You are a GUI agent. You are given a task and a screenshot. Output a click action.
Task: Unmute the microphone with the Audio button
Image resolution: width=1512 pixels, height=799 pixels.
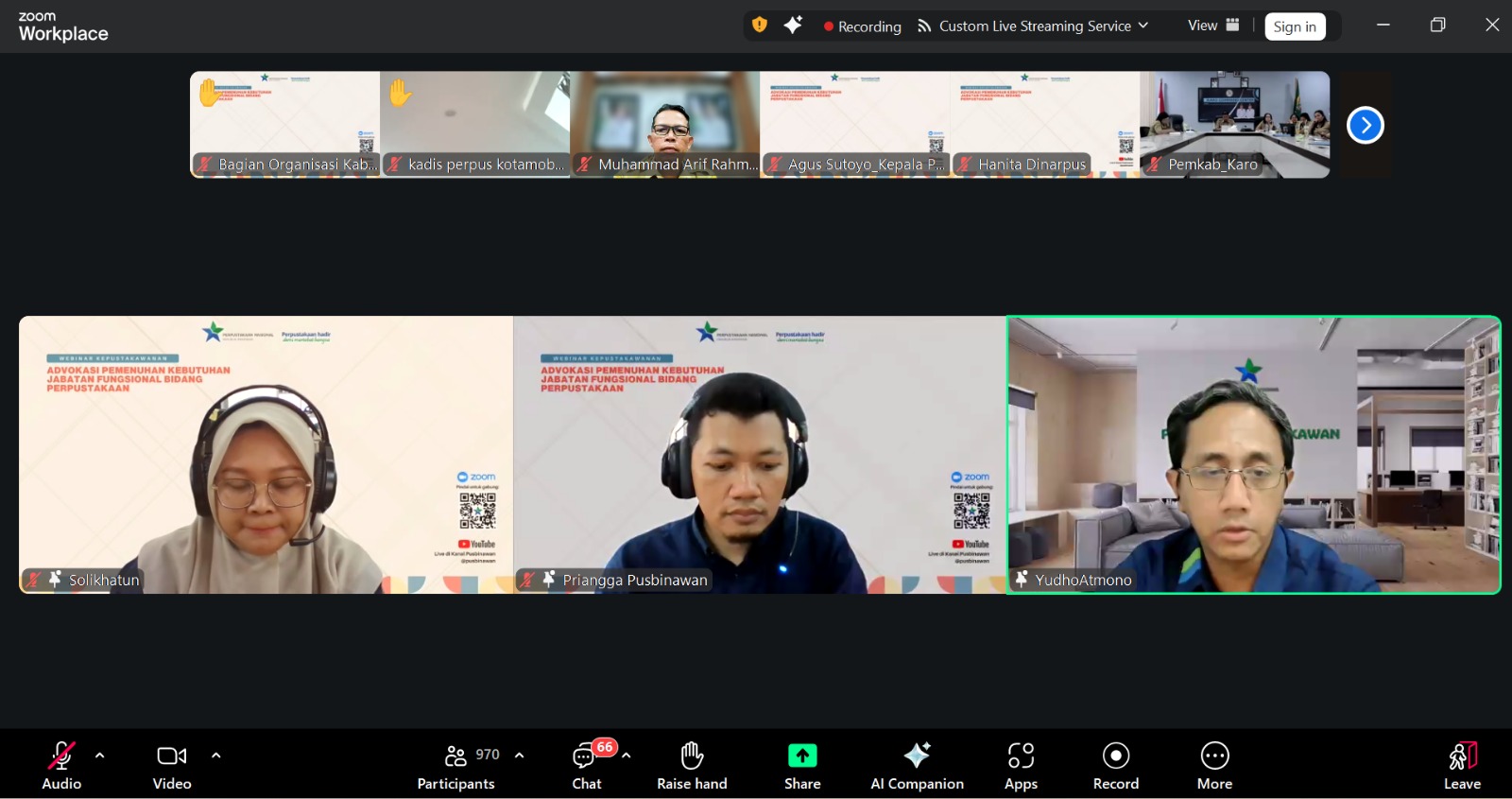click(61, 765)
